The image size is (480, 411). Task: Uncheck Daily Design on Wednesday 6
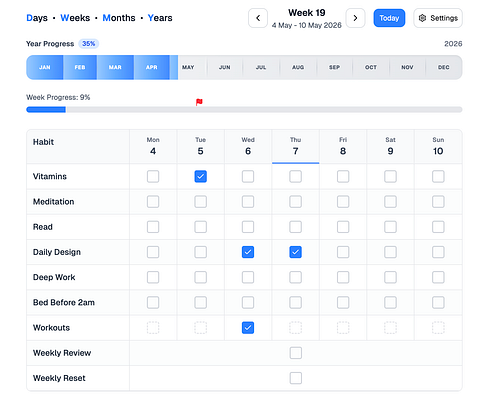pyautogui.click(x=248, y=252)
